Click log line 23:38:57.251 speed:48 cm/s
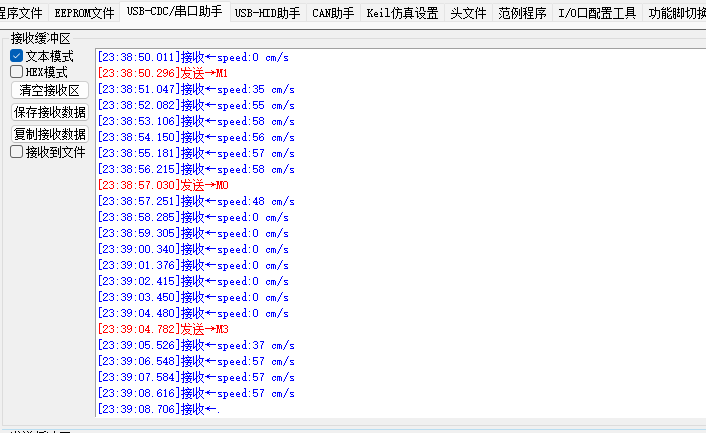The width and height of the screenshot is (706, 433). [196, 201]
